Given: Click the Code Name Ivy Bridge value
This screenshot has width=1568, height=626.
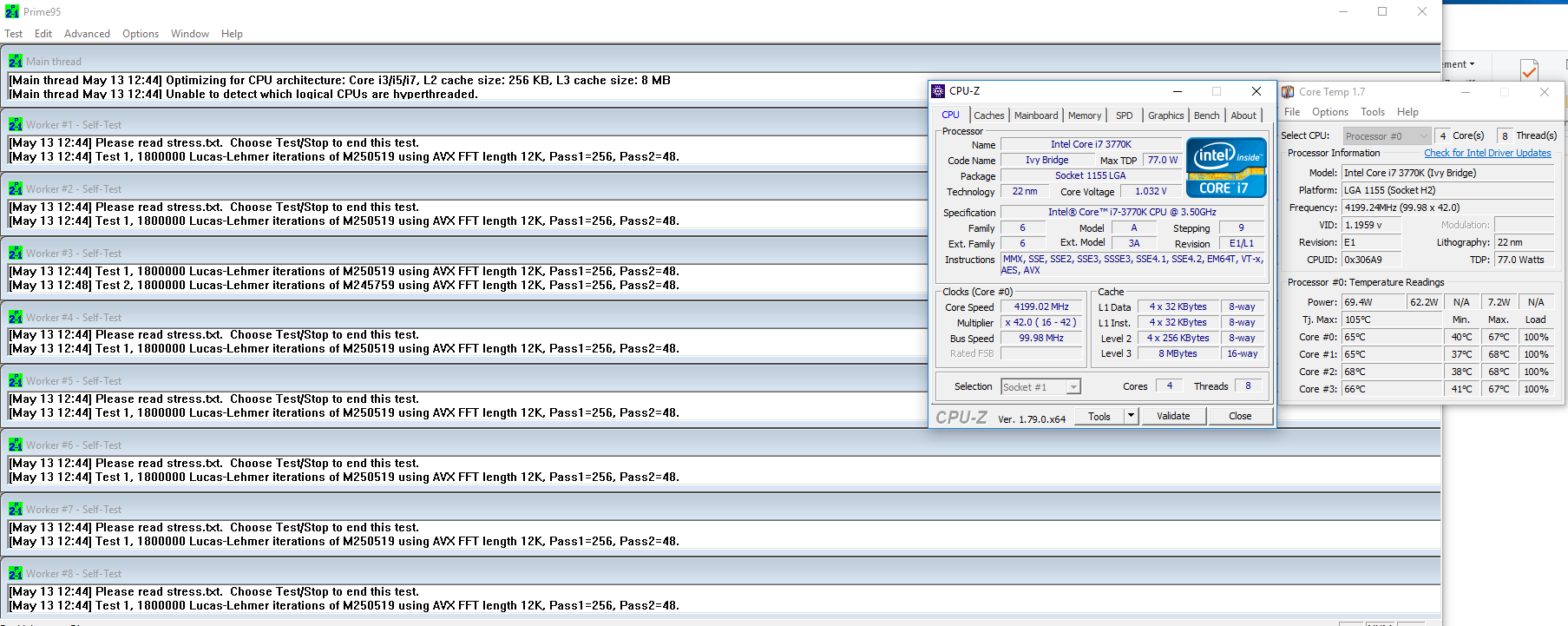Looking at the screenshot, I should [1046, 160].
